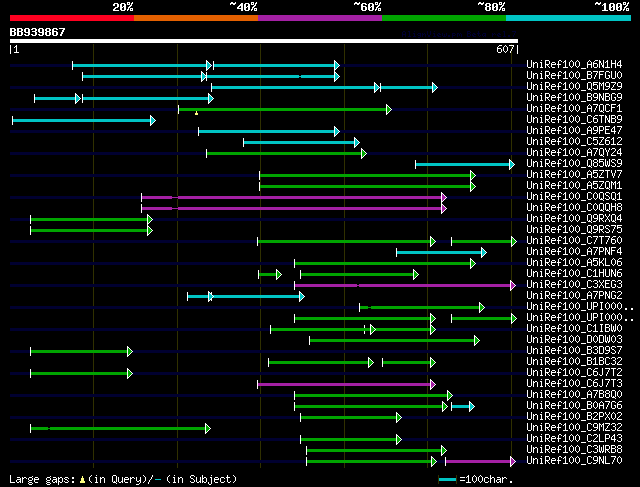Select the UniRef100_Q5M9Z9 hit label
This screenshot has height=487, width=640.
(574, 86)
